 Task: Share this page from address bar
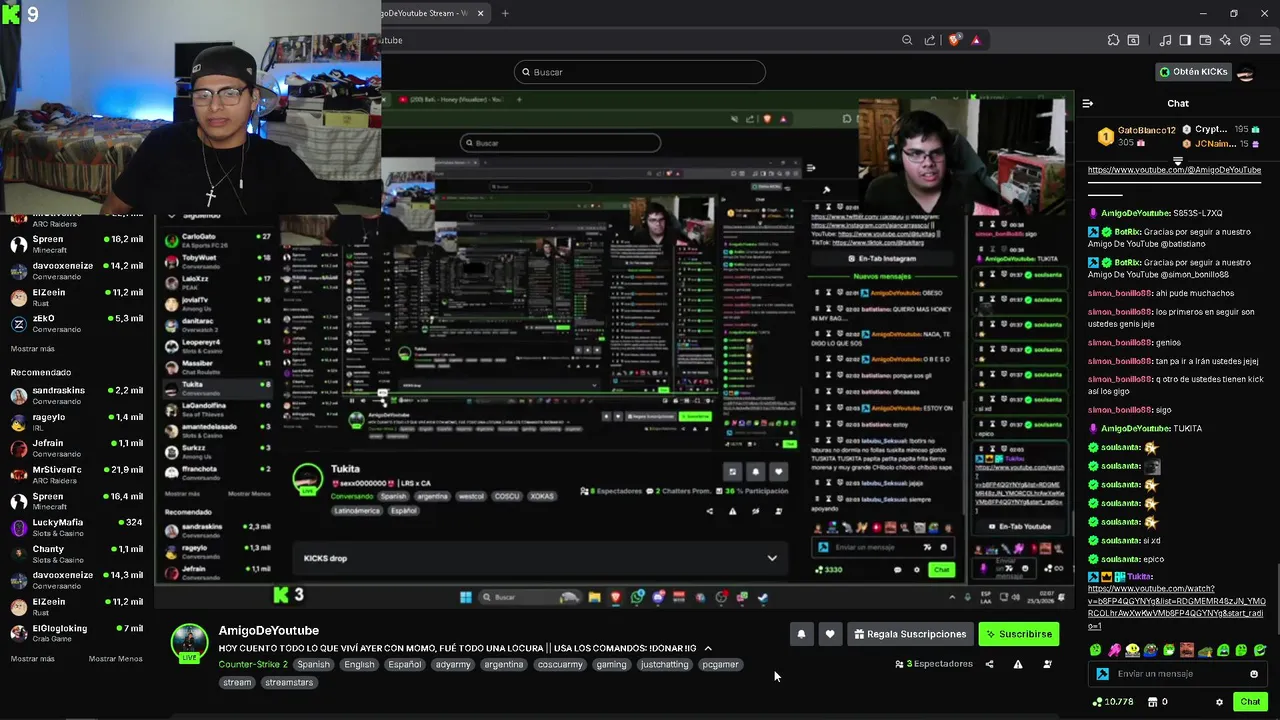930,40
